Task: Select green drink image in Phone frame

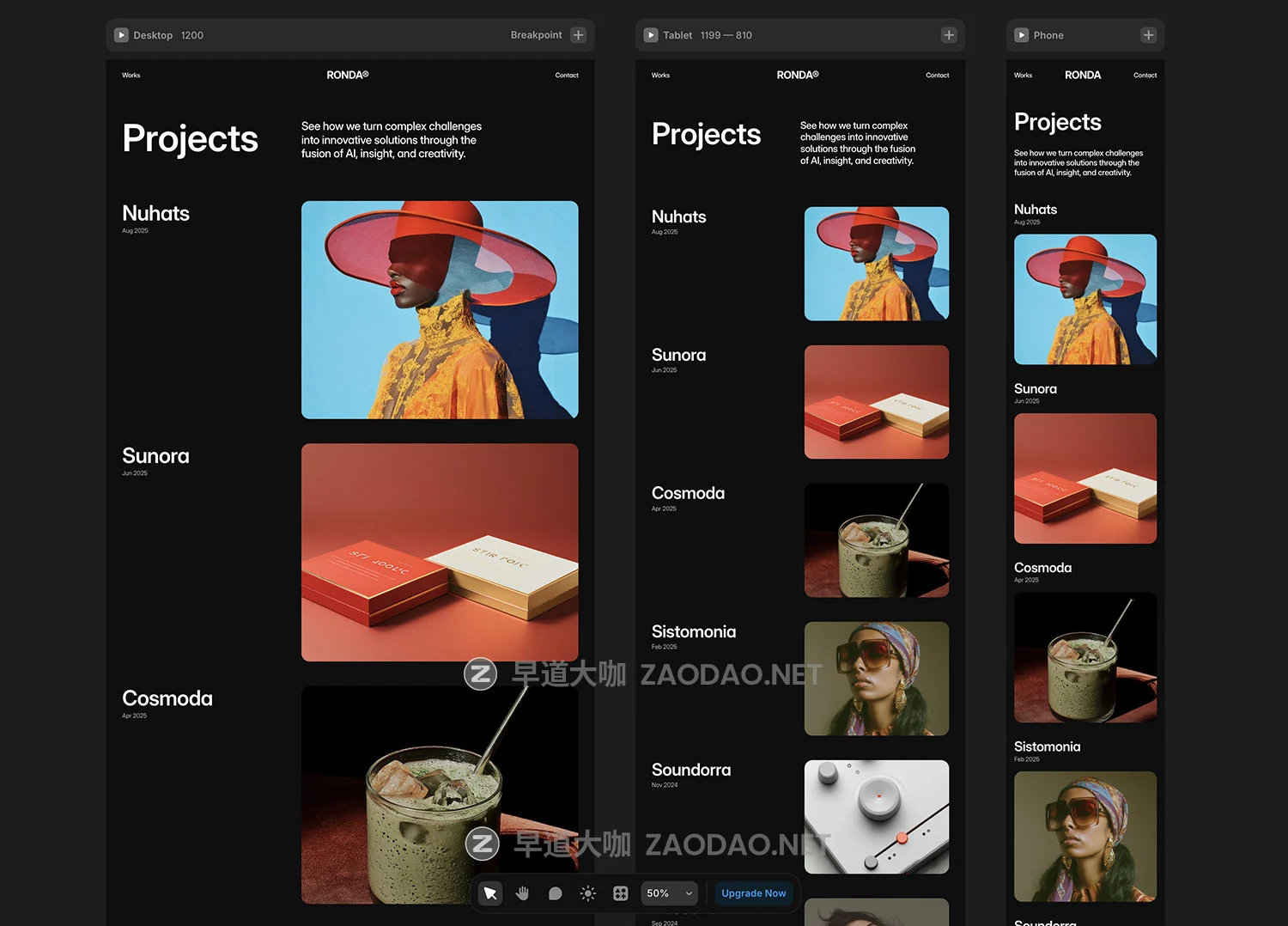Action: tap(1085, 657)
